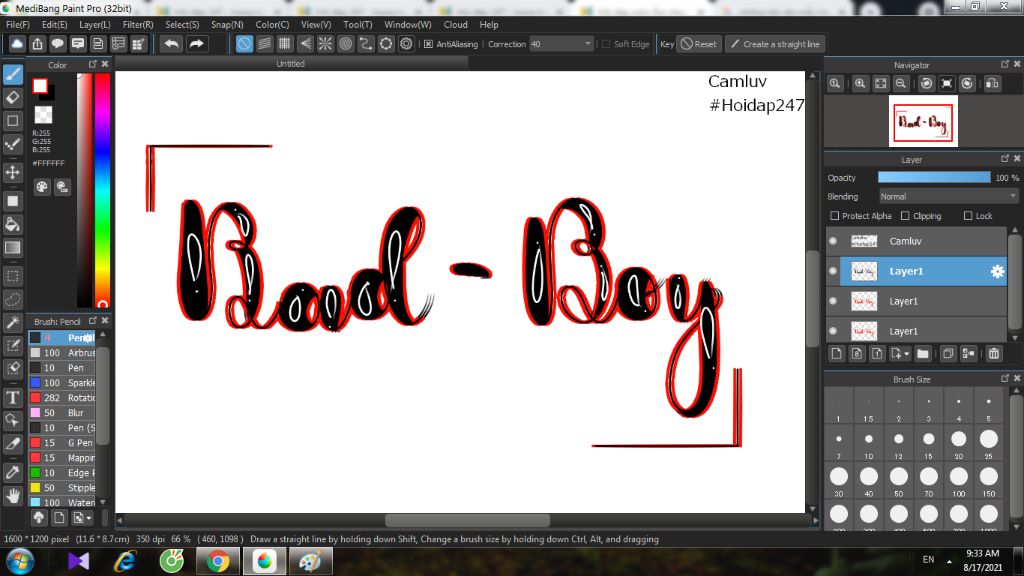Pick a hue on the rainbow color bar
The height and width of the screenshot is (576, 1024).
[102, 189]
